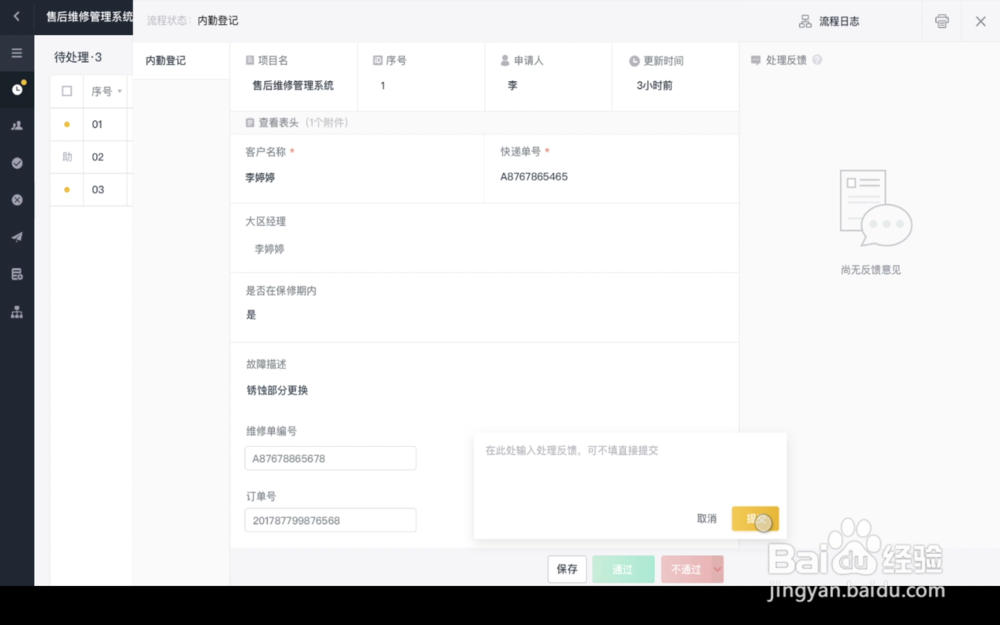
Task: Open the data table icon in sidebar
Action: pos(17,274)
